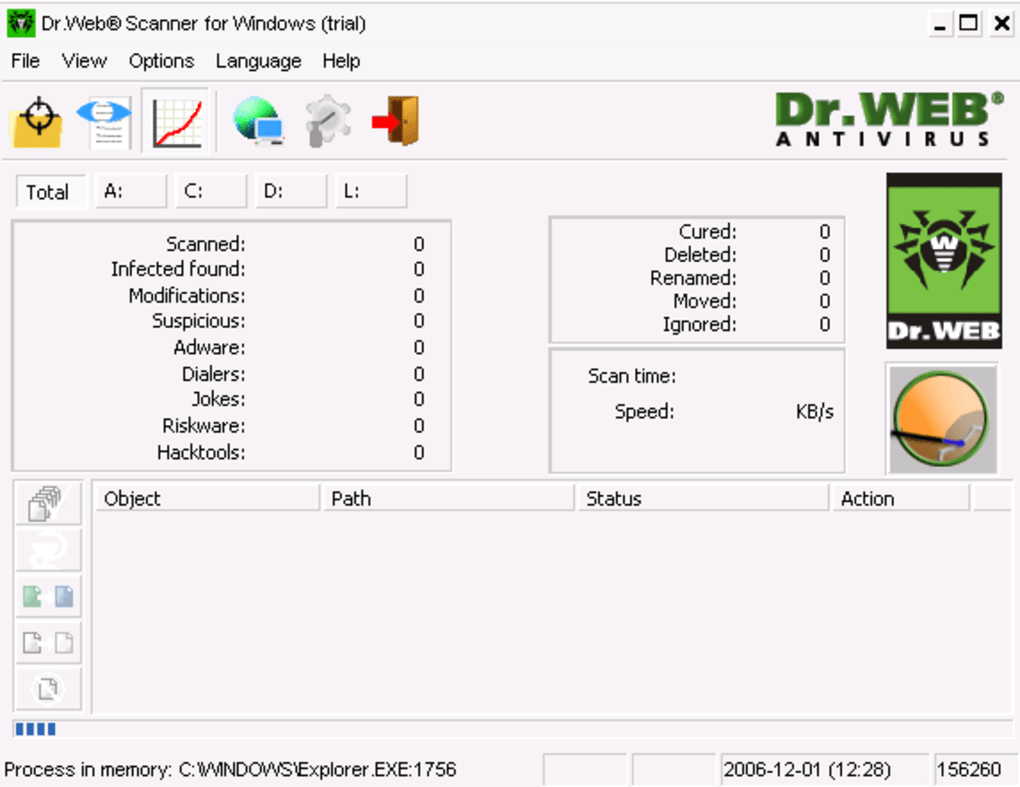The width and height of the screenshot is (1020, 787).
Task: Launch the virus database update
Action: tap(257, 118)
